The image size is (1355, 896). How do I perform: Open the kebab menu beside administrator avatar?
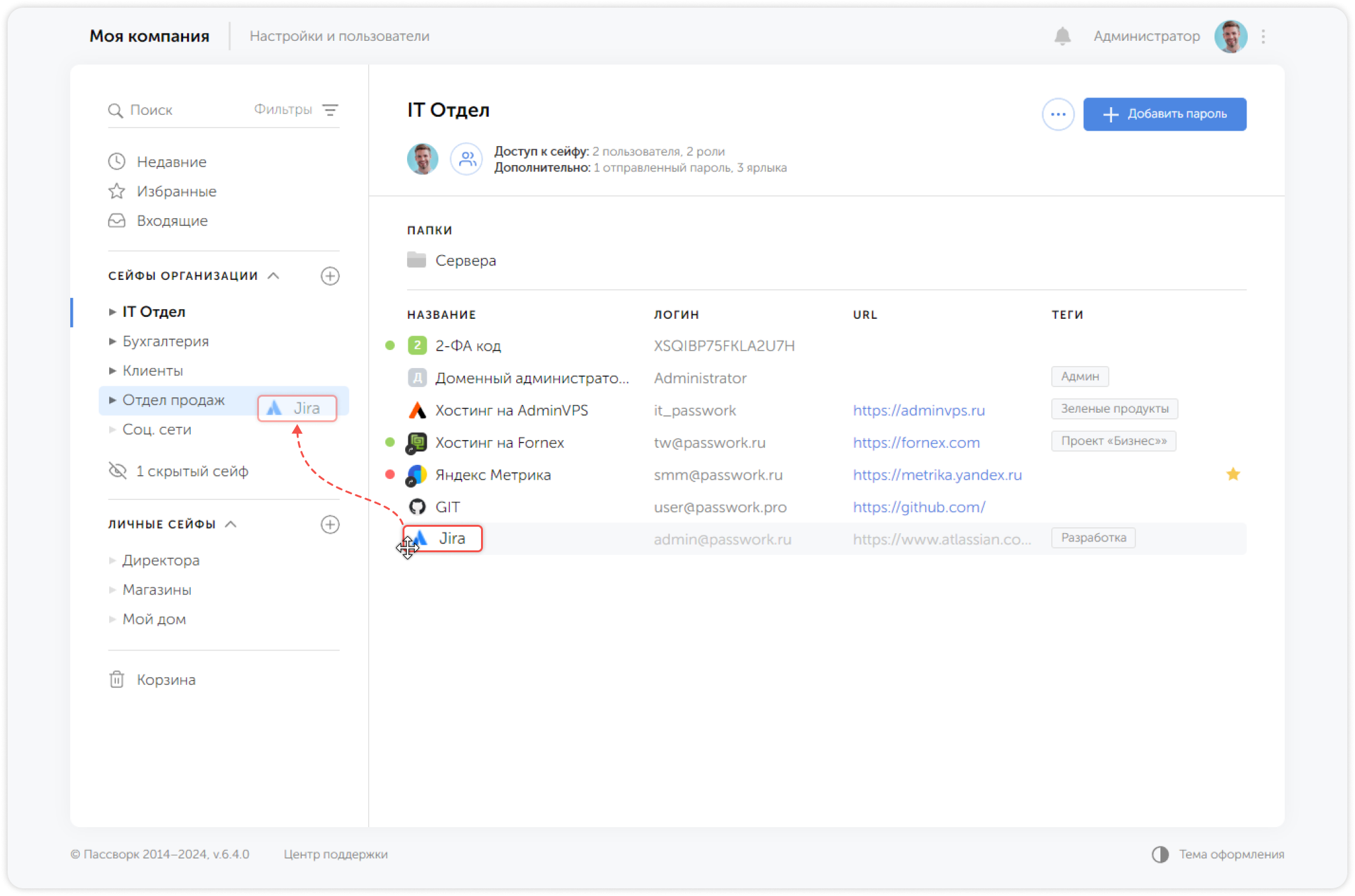coord(1263,36)
